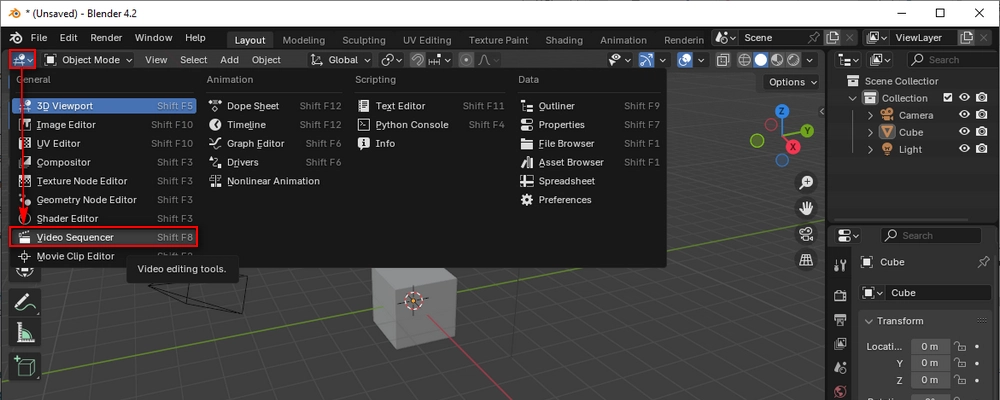1000x400 pixels.
Task: Toggle proportional editing button
Action: (466, 60)
